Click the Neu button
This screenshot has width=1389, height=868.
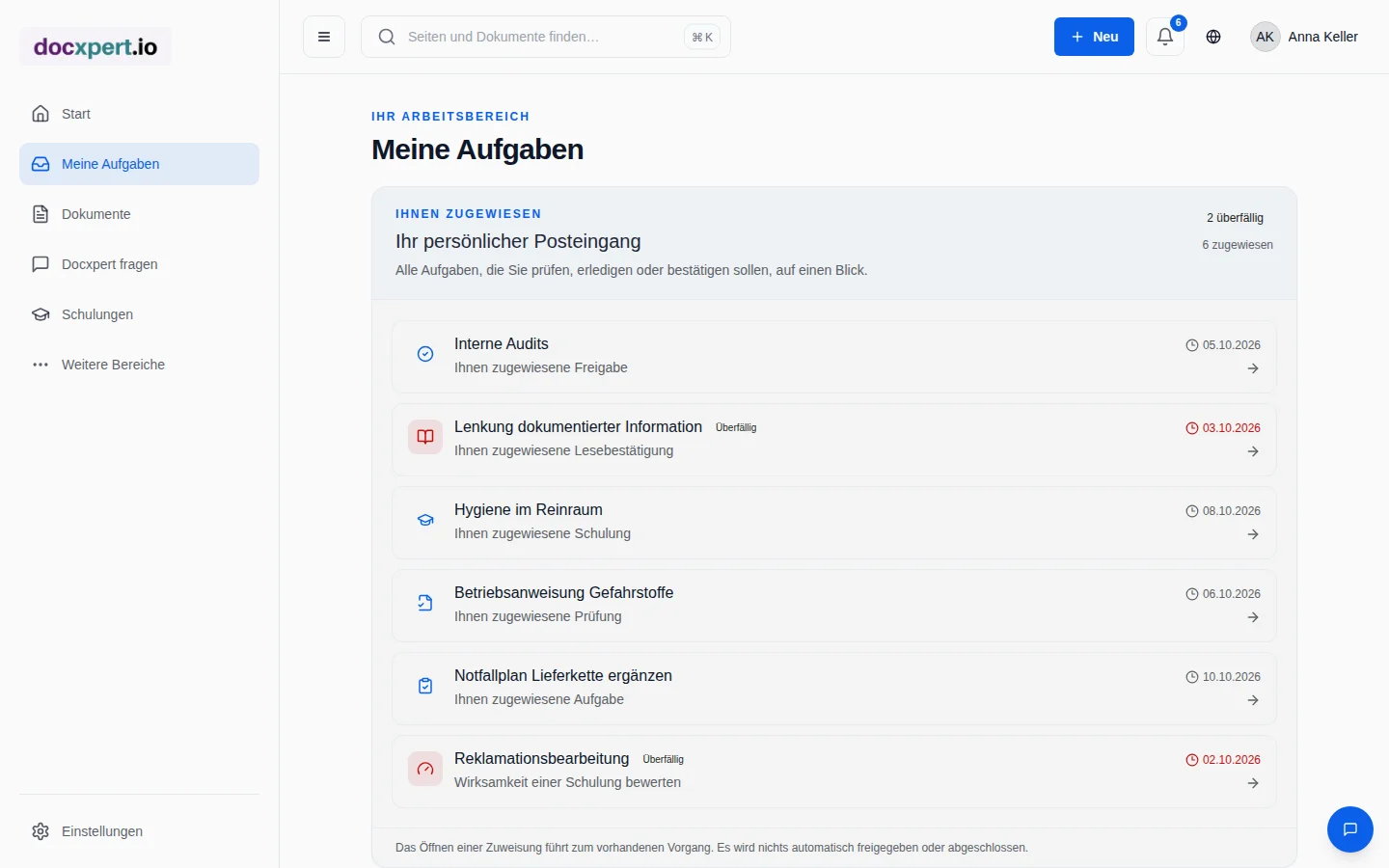(x=1094, y=37)
